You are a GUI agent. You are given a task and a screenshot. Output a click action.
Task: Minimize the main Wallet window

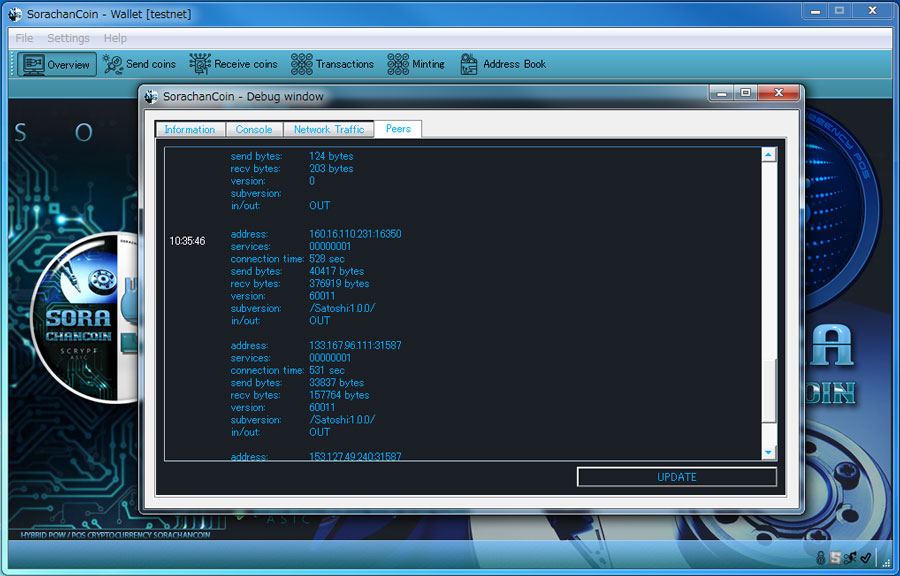click(x=816, y=11)
